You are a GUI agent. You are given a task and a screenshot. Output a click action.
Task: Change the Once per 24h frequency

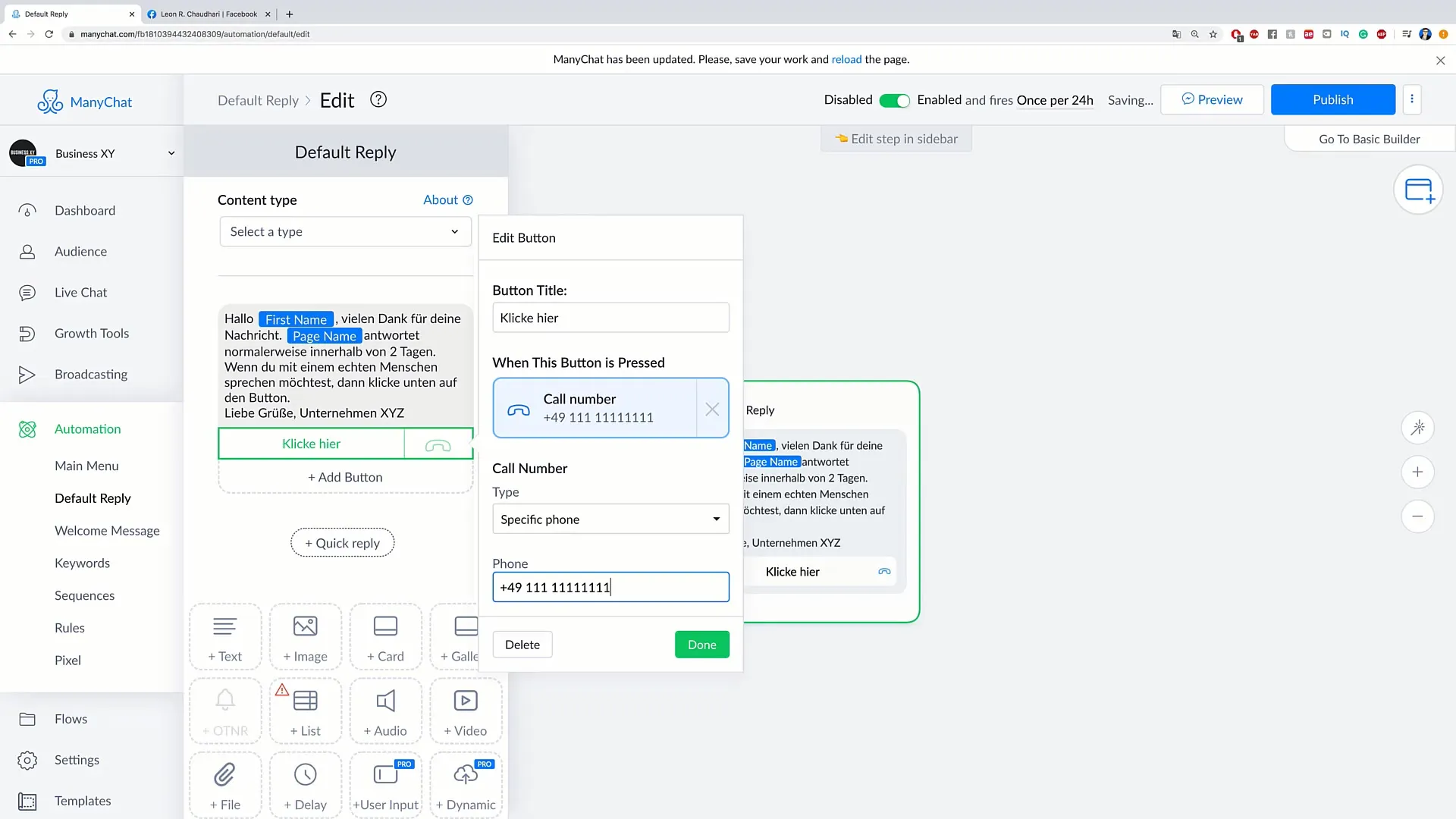[x=1055, y=100]
